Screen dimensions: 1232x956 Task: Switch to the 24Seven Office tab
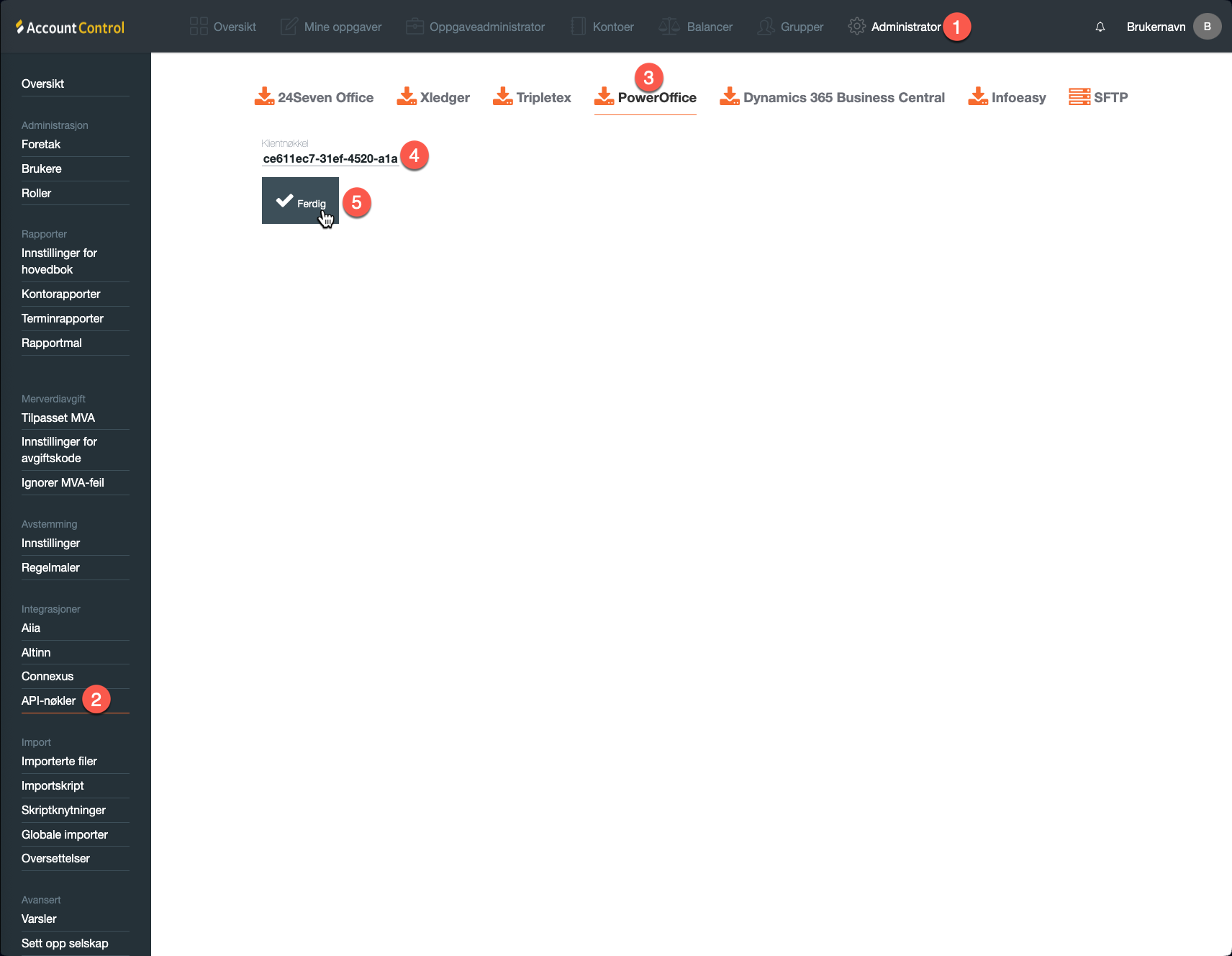pos(314,97)
